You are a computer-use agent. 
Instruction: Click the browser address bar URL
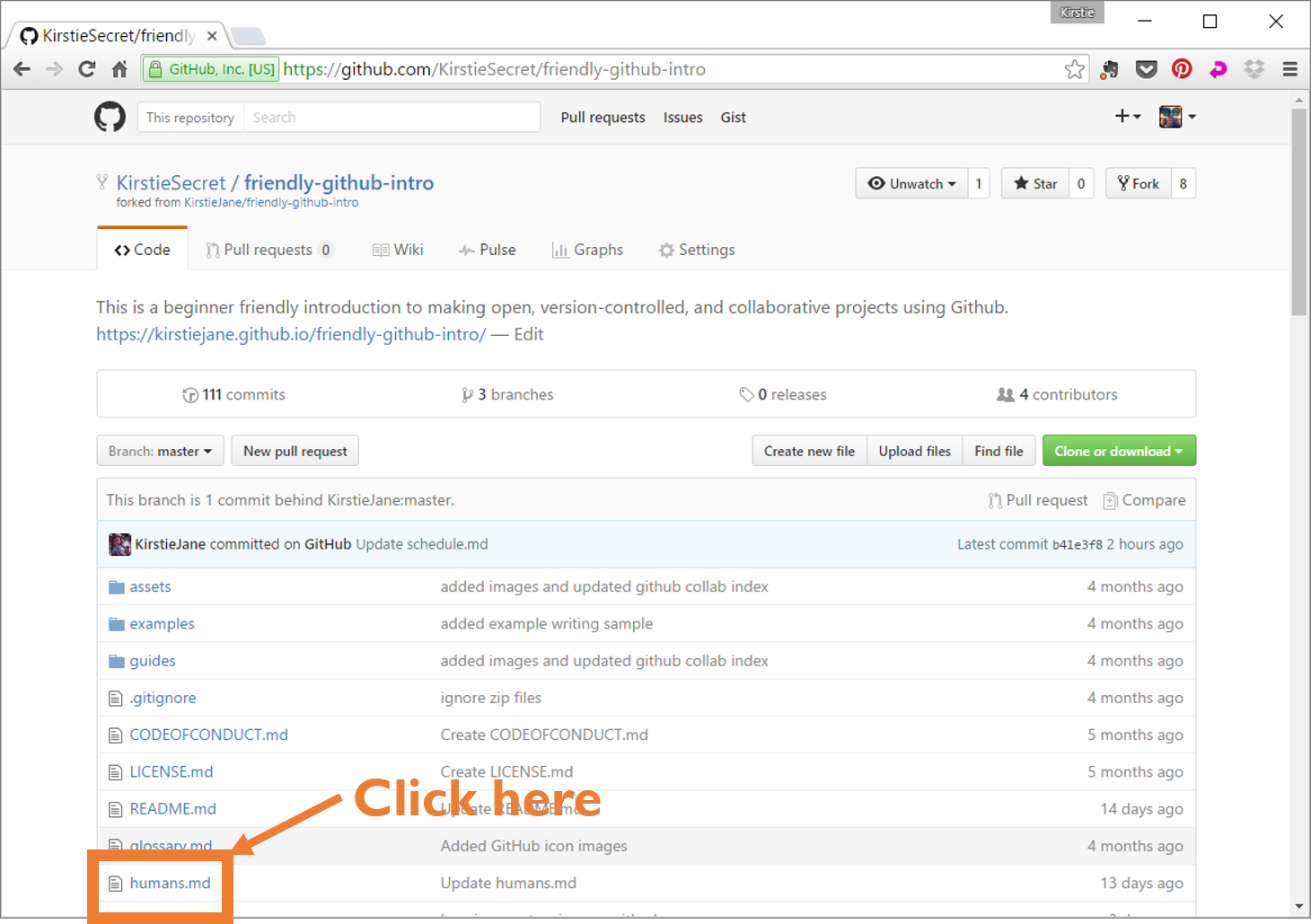coord(495,69)
